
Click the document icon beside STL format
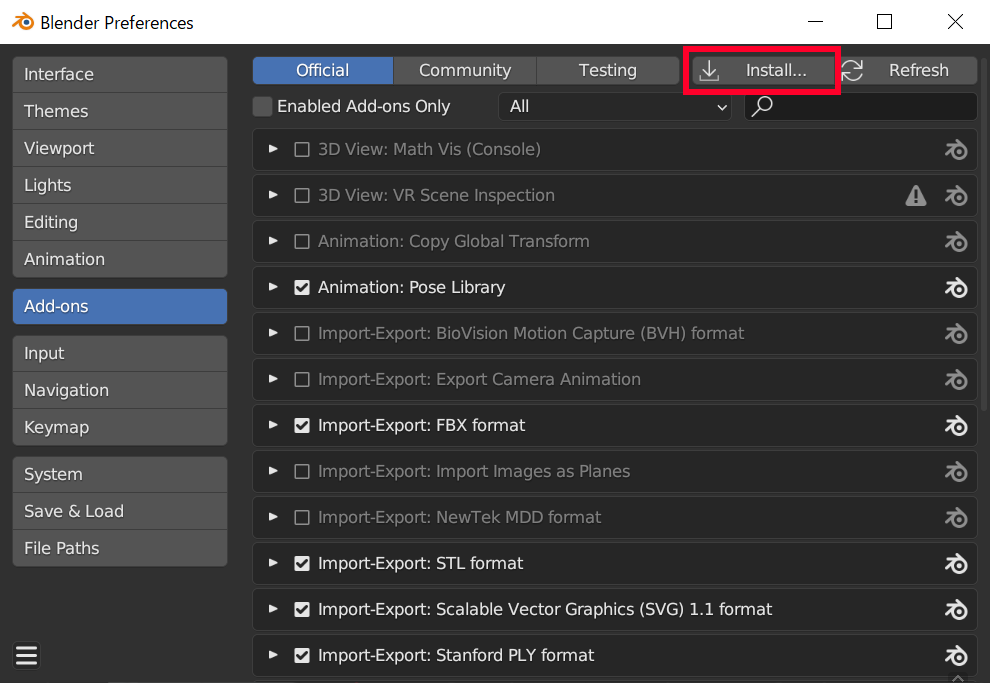956,563
